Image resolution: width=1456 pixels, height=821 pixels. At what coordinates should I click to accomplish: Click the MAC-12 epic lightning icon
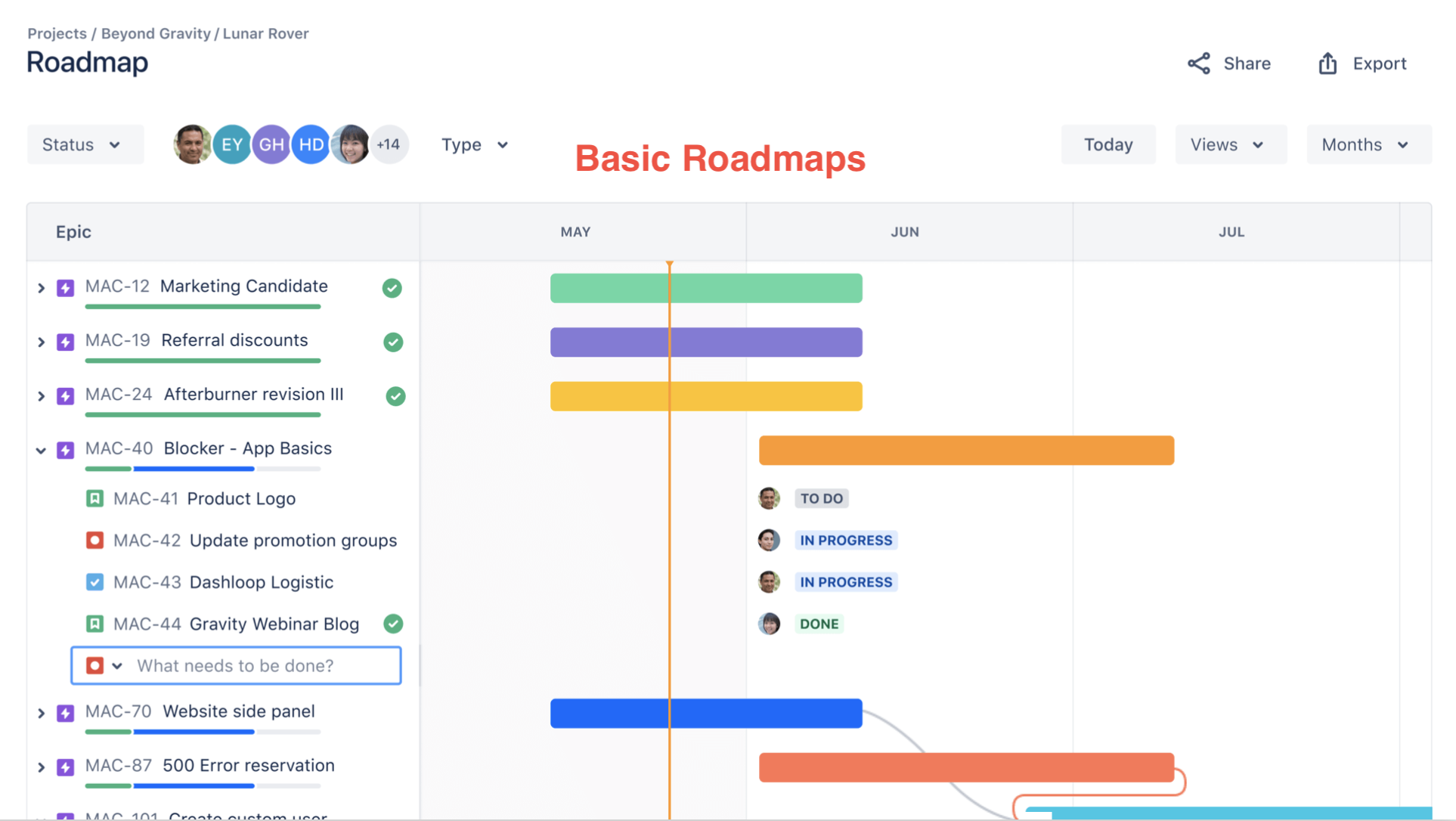(66, 288)
